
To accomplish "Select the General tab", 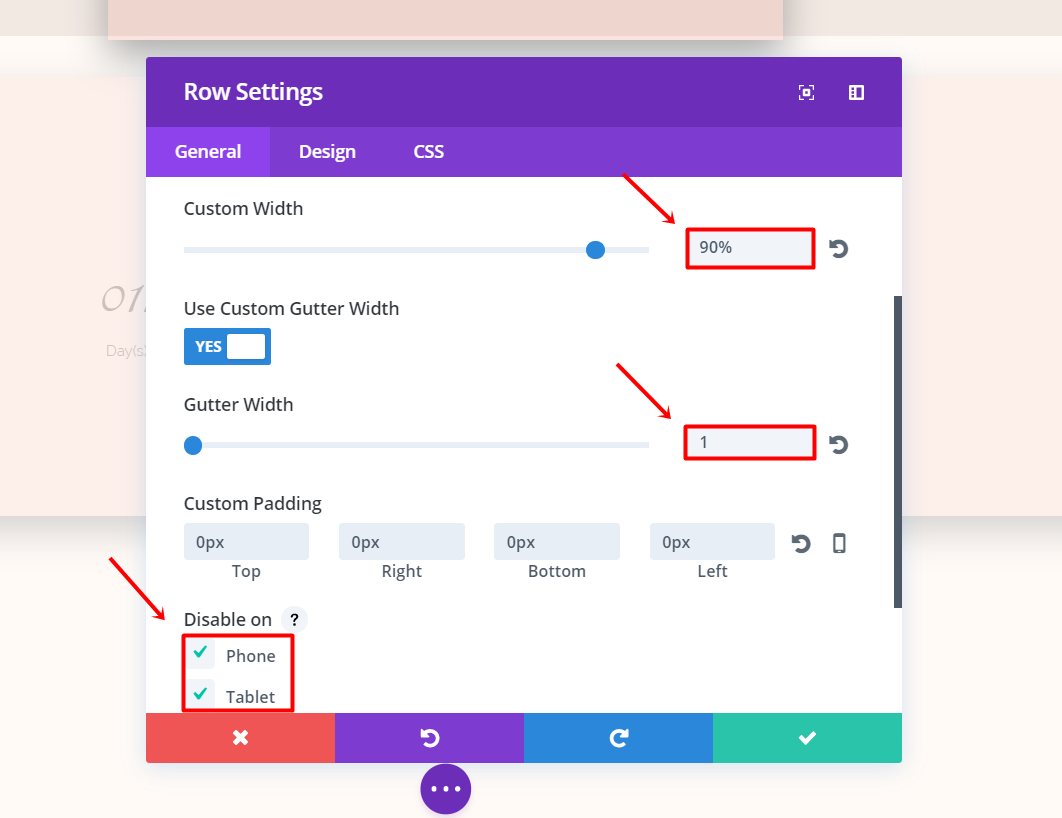I will click(208, 152).
